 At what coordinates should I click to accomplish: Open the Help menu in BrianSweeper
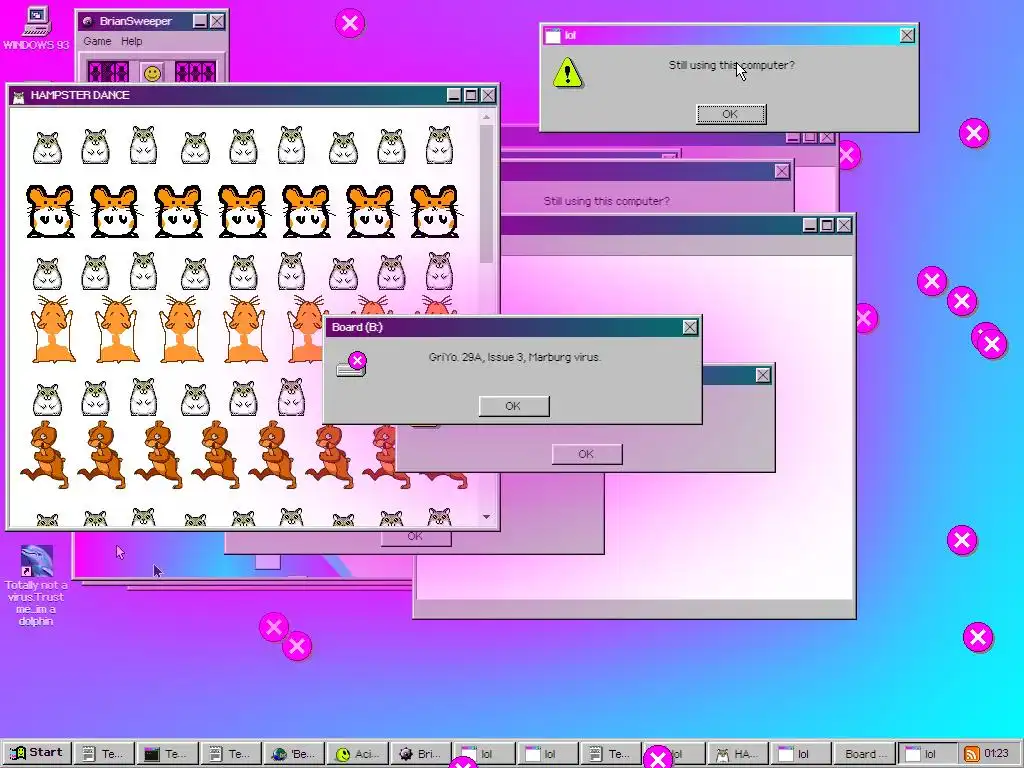click(x=131, y=41)
